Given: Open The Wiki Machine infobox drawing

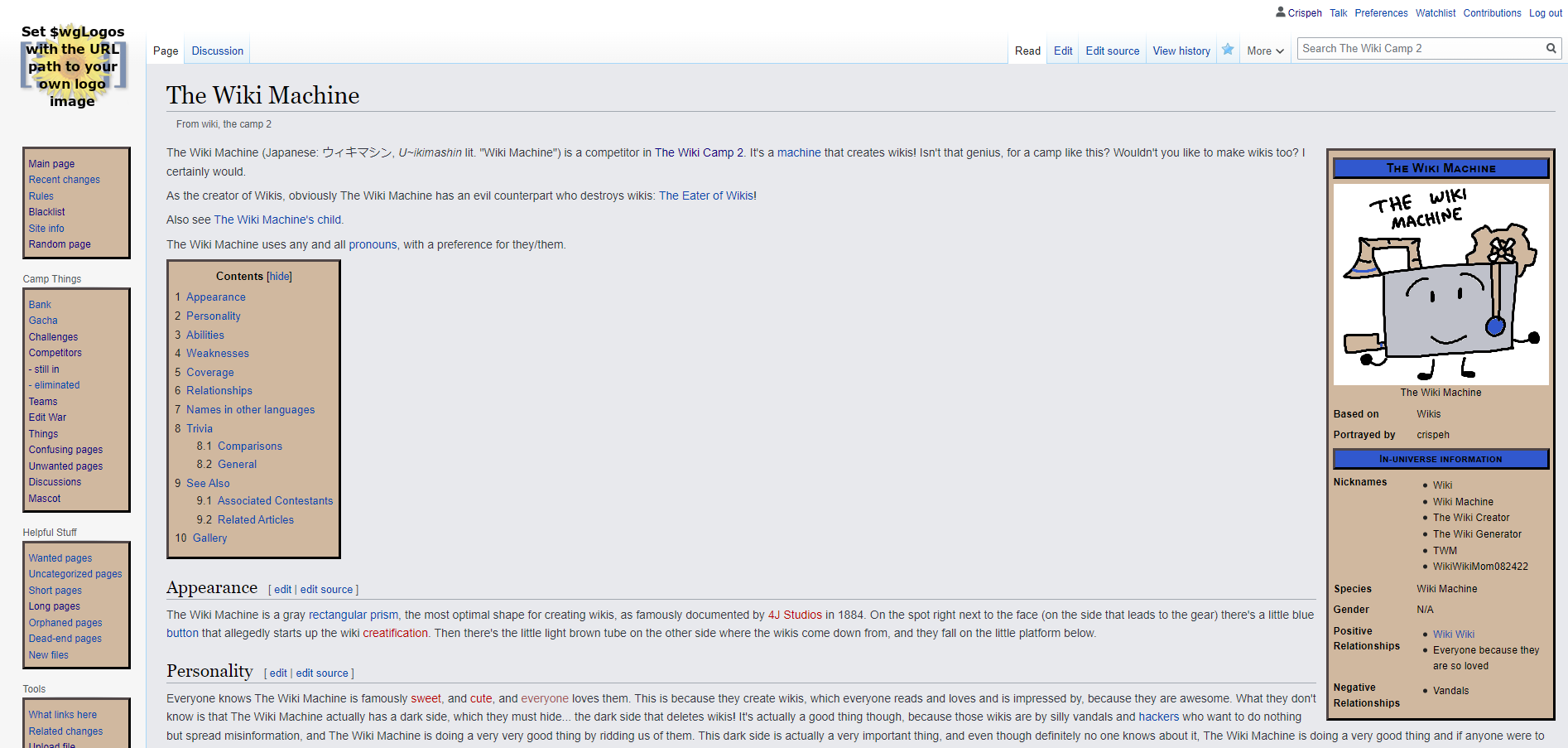Looking at the screenshot, I should click(1441, 284).
